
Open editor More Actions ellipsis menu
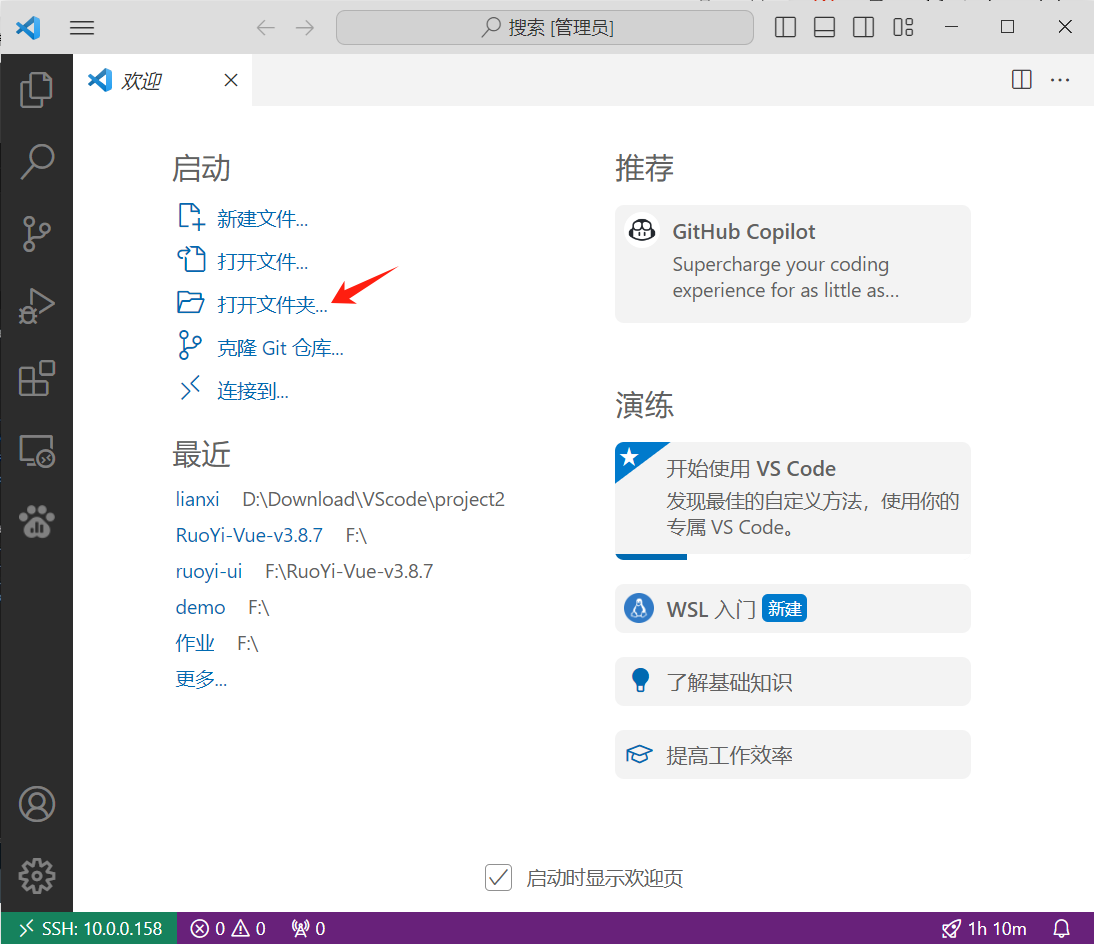1060,80
